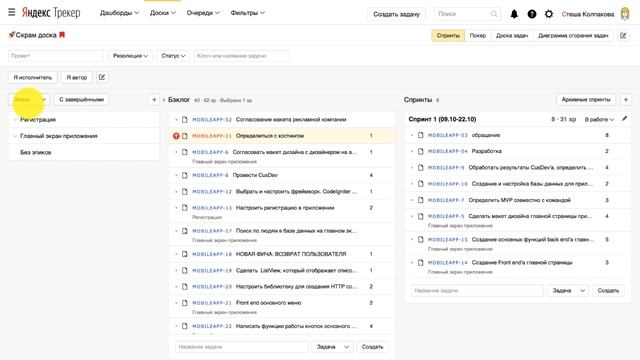The image size is (640, 360).
Task: Add epic with plus button near С завершёнными
Action: [154, 100]
